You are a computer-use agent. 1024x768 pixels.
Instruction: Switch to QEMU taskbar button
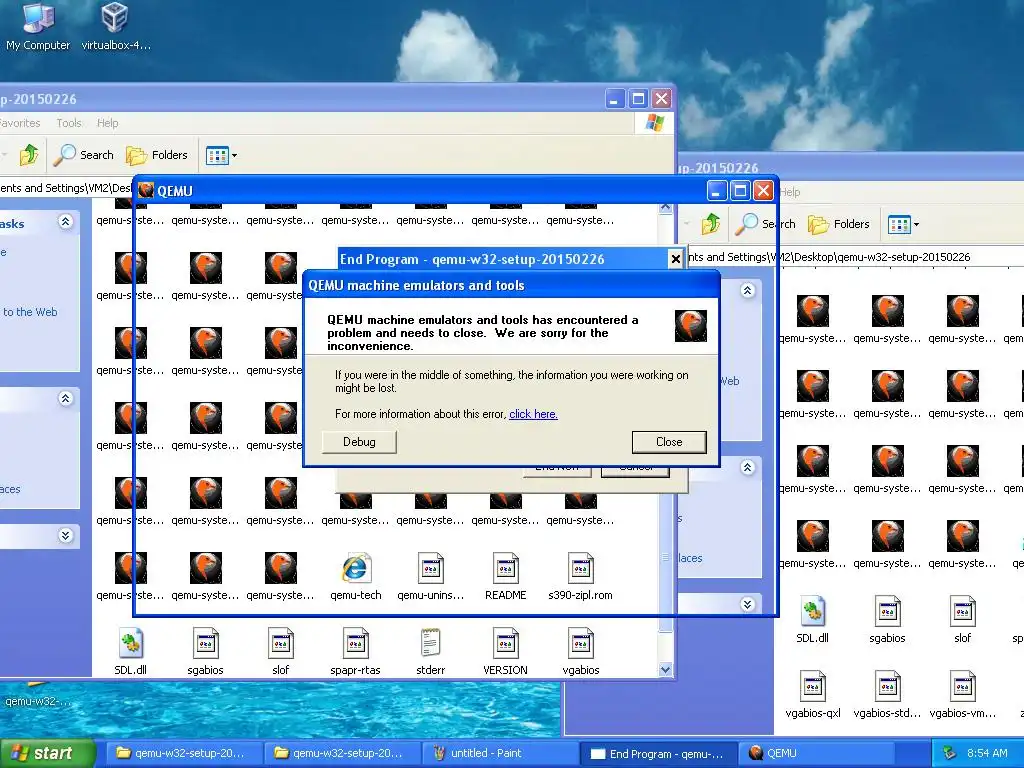816,753
